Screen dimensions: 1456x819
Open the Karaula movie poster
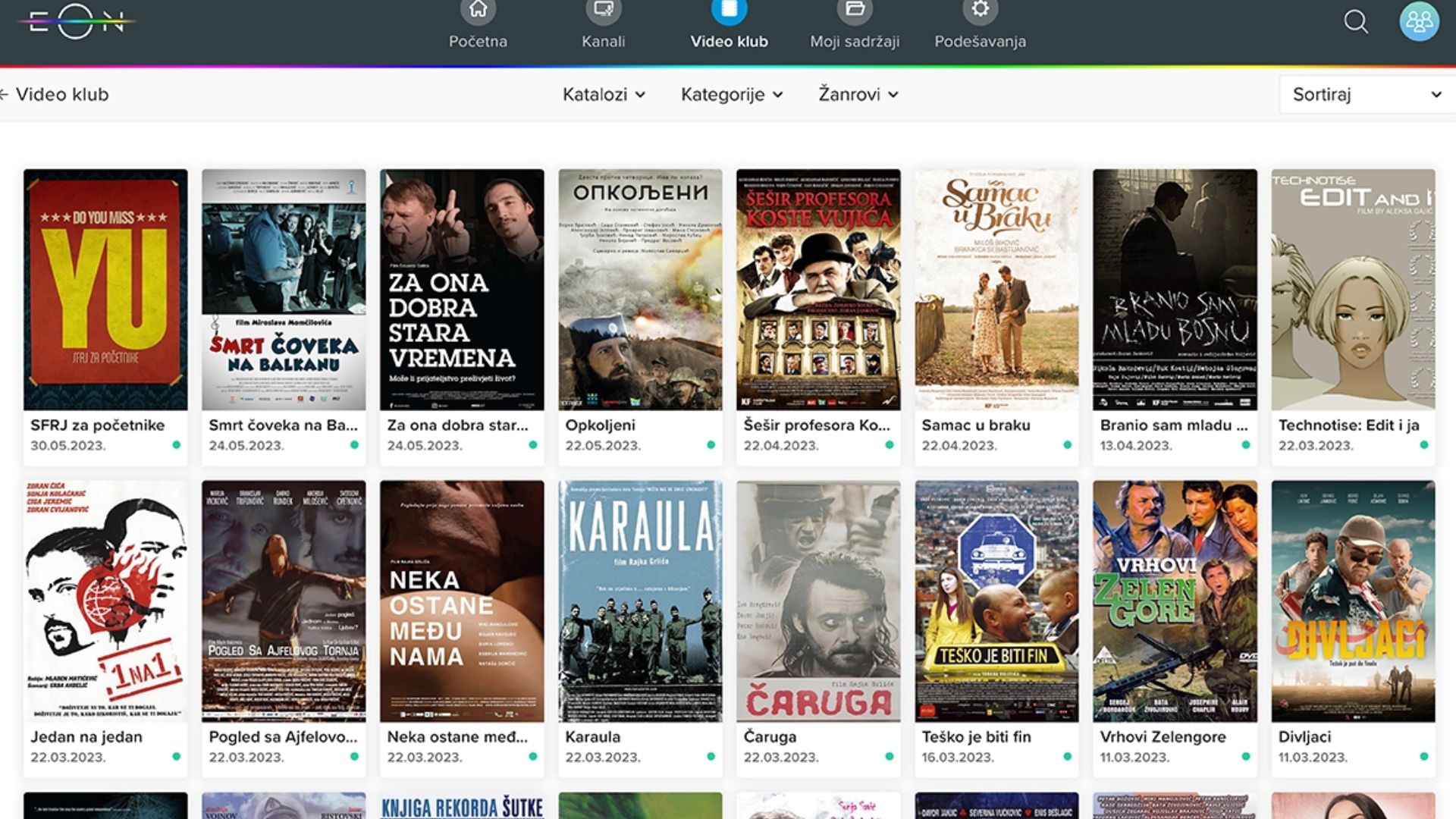tap(640, 601)
